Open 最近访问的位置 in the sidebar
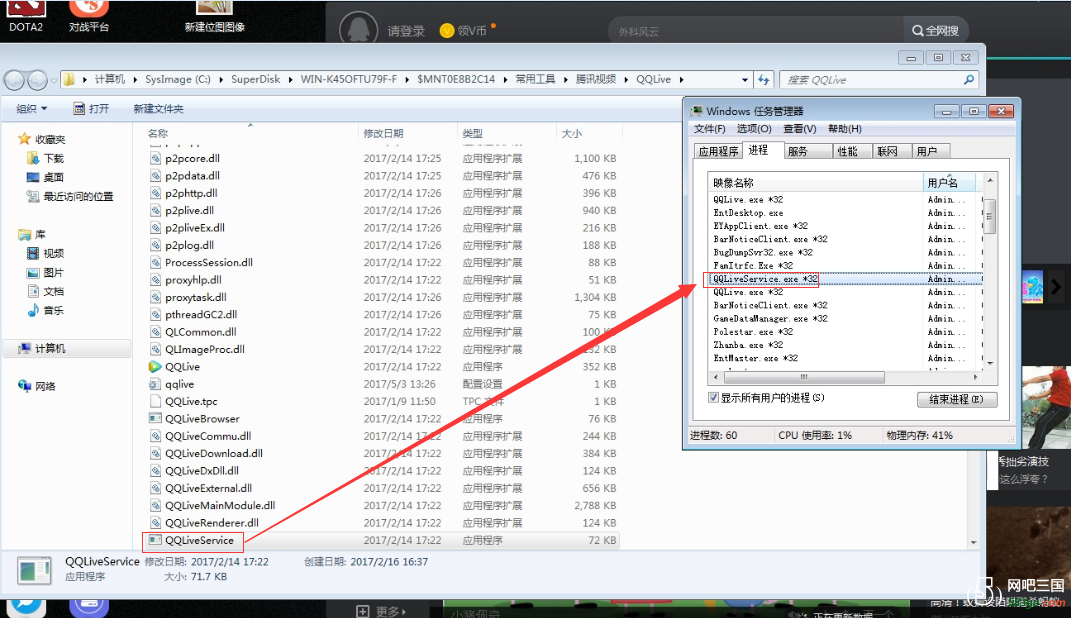The width and height of the screenshot is (1071, 618). pyautogui.click(x=70, y=197)
